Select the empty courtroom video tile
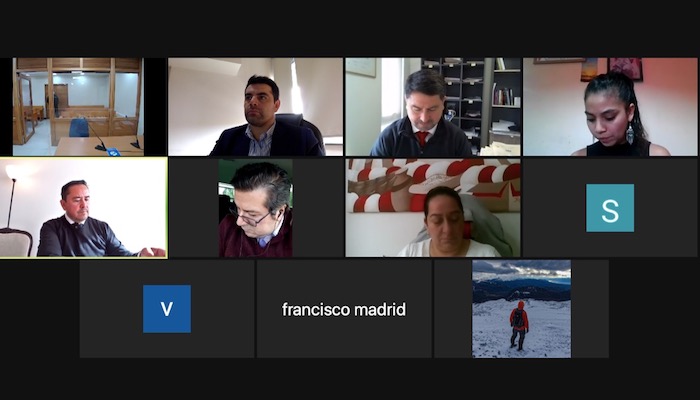 [x=78, y=107]
